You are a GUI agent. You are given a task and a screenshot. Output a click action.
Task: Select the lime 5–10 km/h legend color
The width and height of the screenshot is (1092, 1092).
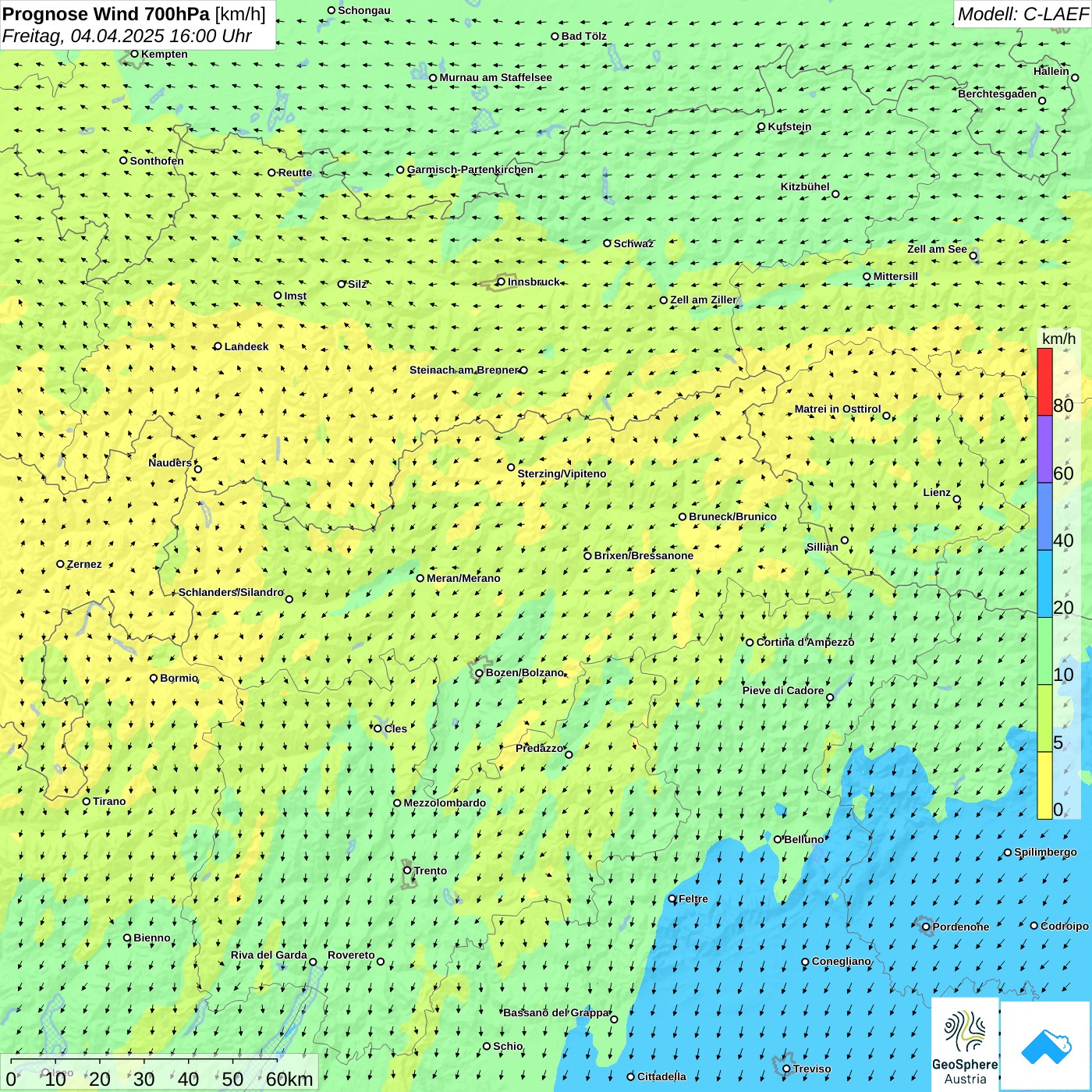coord(1044,718)
